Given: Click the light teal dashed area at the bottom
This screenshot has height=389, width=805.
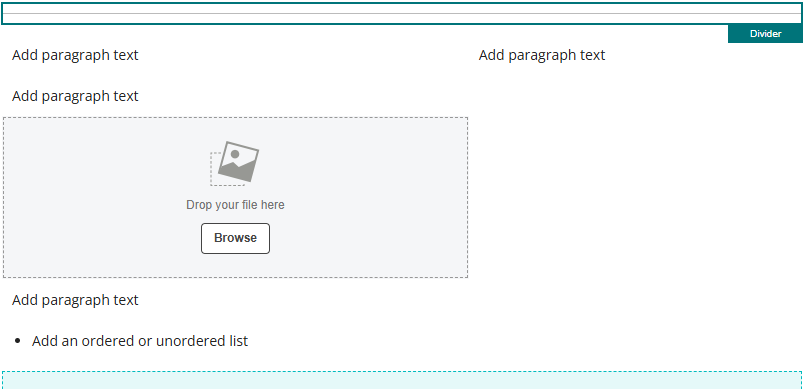Looking at the screenshot, I should coord(402,380).
